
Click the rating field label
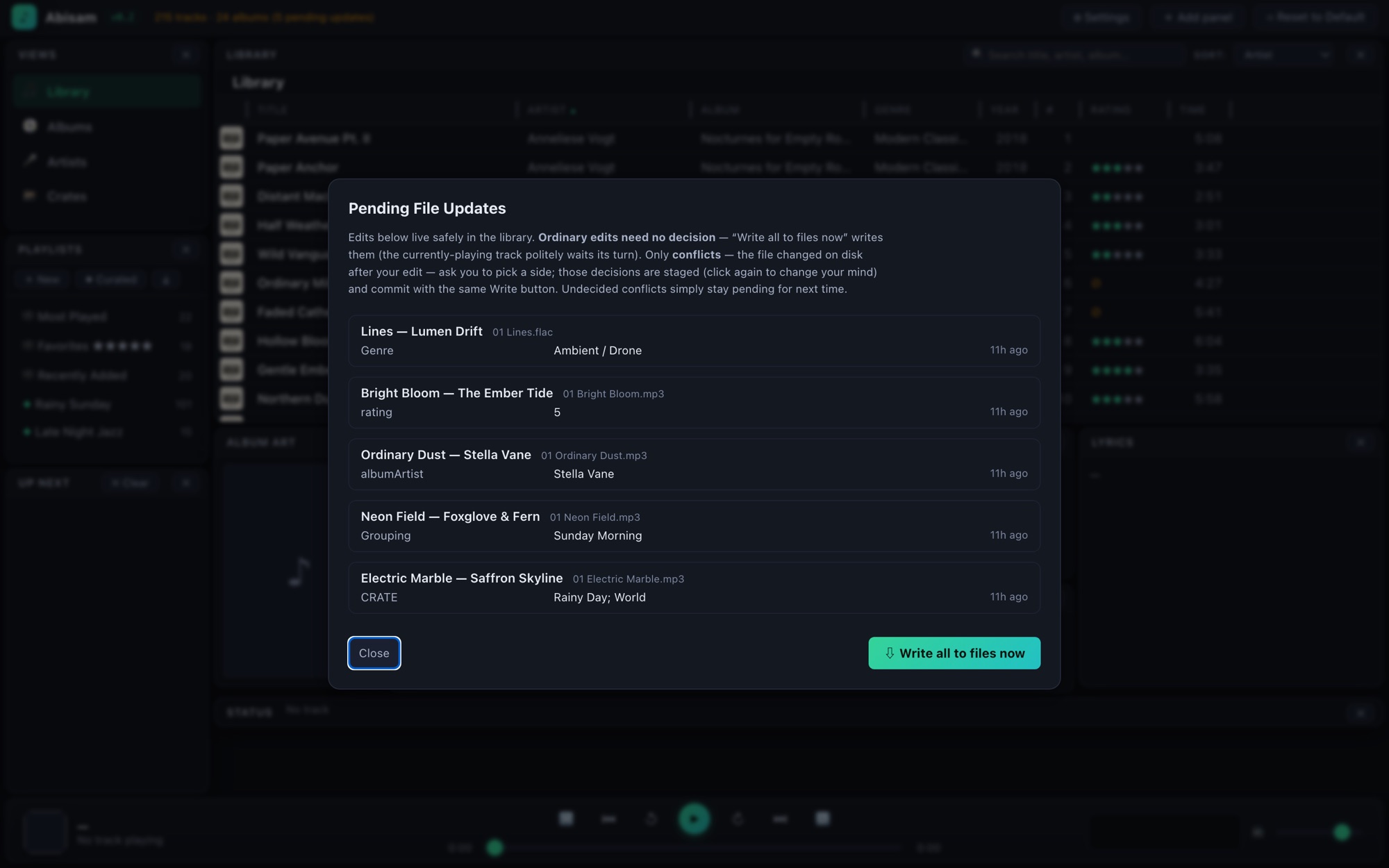pos(376,412)
